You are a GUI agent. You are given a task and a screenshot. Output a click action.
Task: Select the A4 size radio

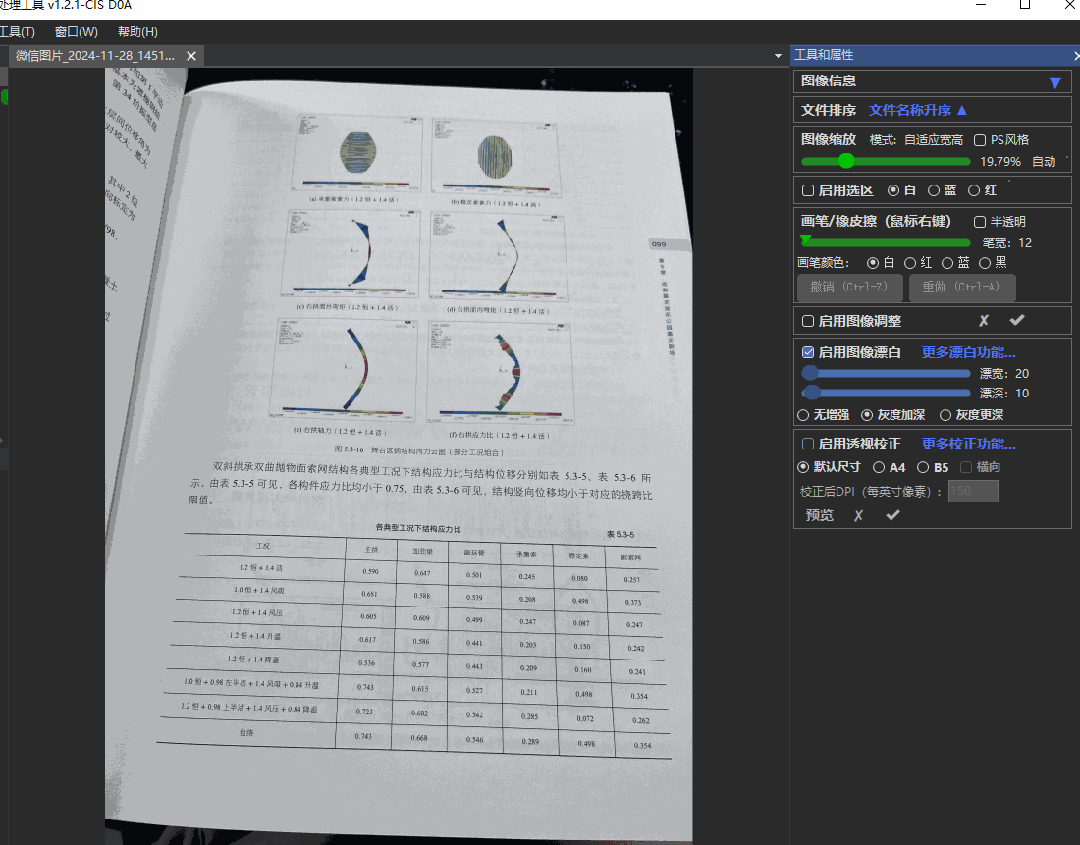(879, 467)
